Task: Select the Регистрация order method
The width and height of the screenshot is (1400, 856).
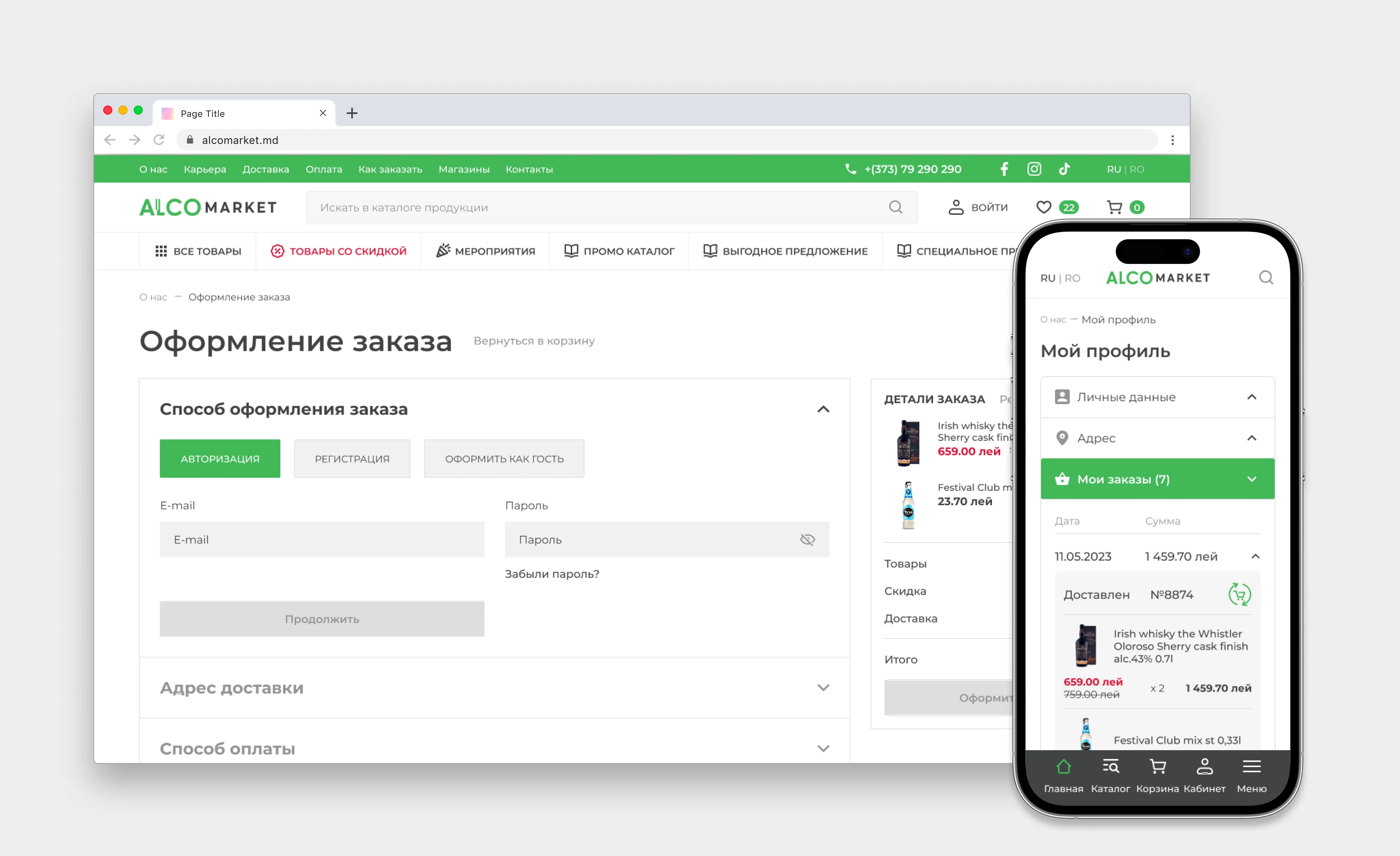Action: coord(352,459)
